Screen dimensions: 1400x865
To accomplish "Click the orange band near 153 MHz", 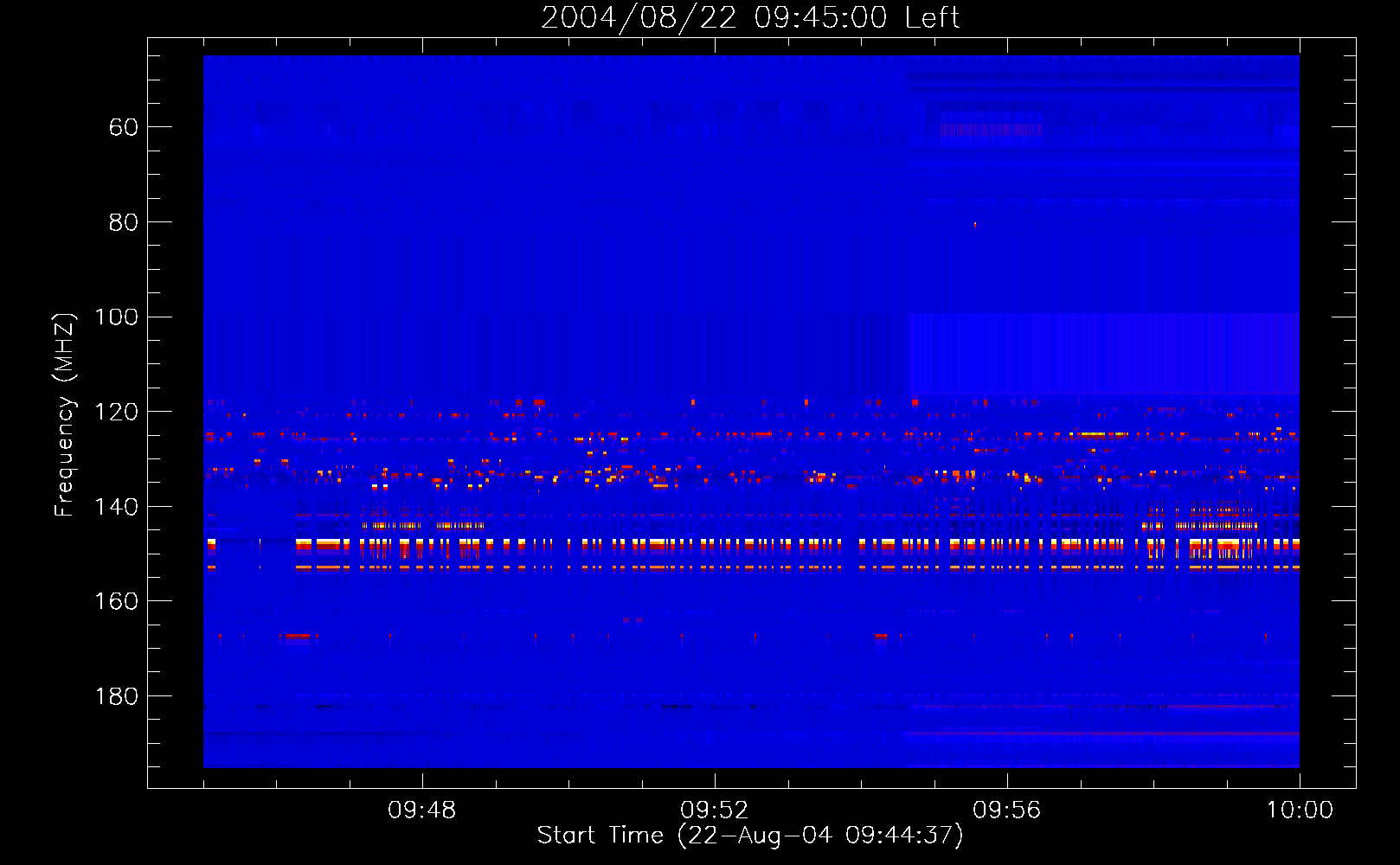I will pos(752,567).
